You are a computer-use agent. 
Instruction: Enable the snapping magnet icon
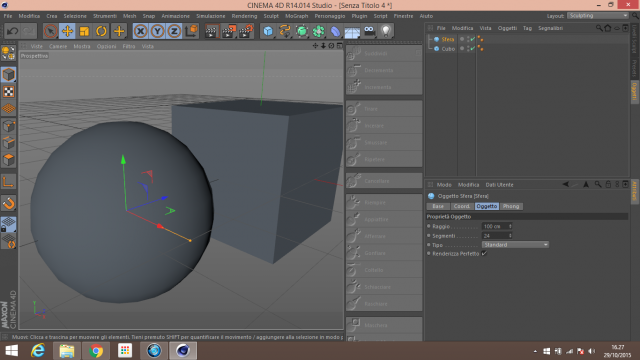point(9,203)
